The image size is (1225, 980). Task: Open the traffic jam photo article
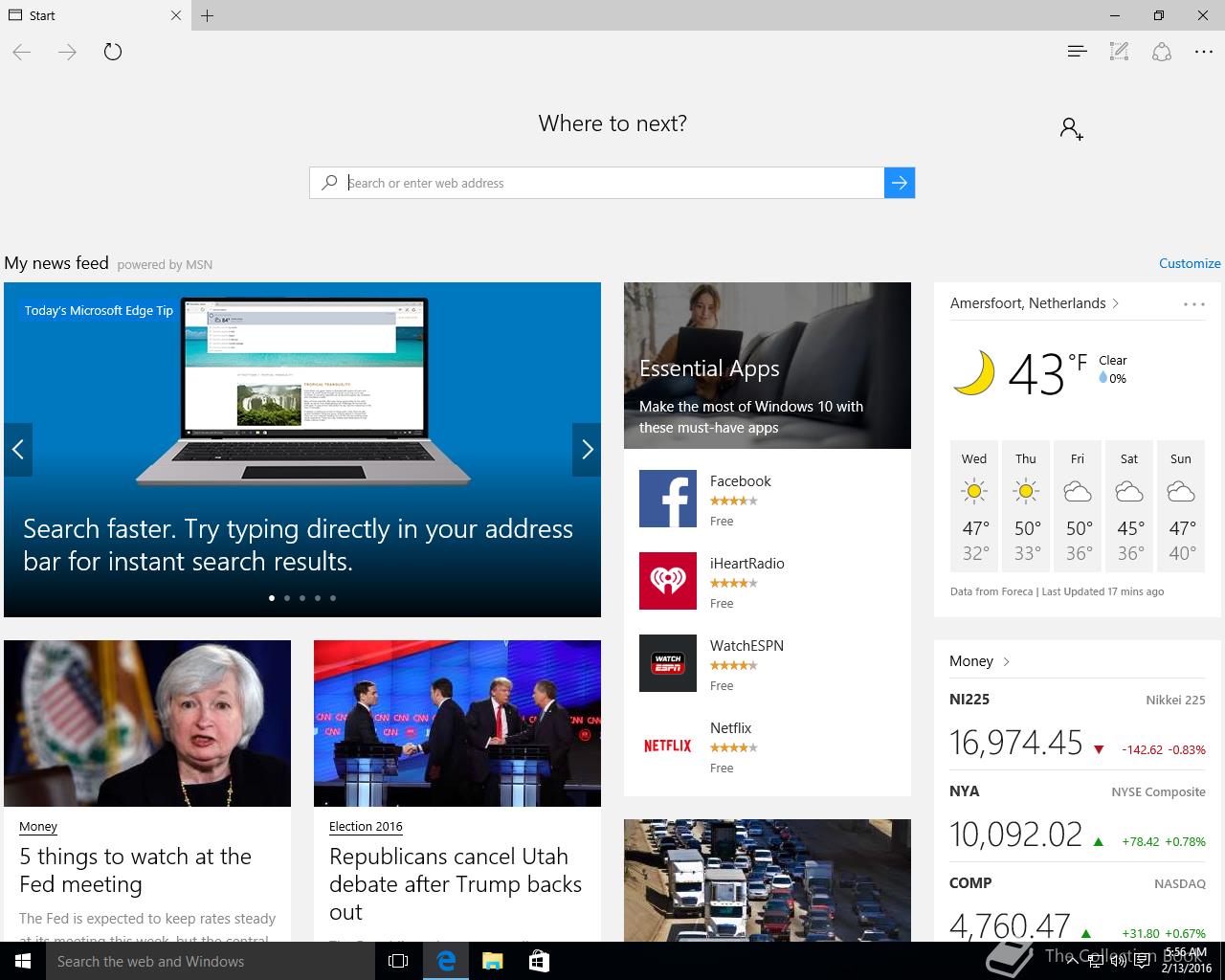tap(768, 880)
